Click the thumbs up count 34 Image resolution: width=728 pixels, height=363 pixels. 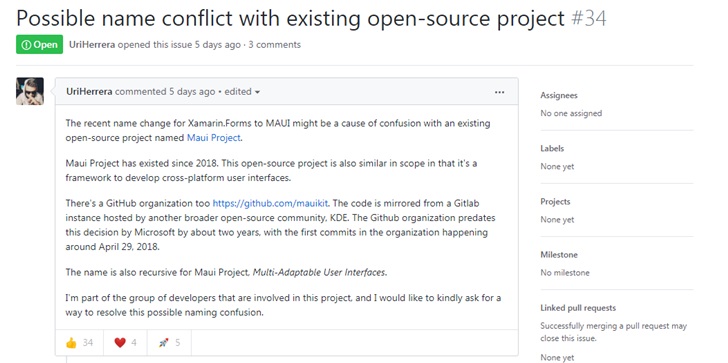click(x=88, y=343)
